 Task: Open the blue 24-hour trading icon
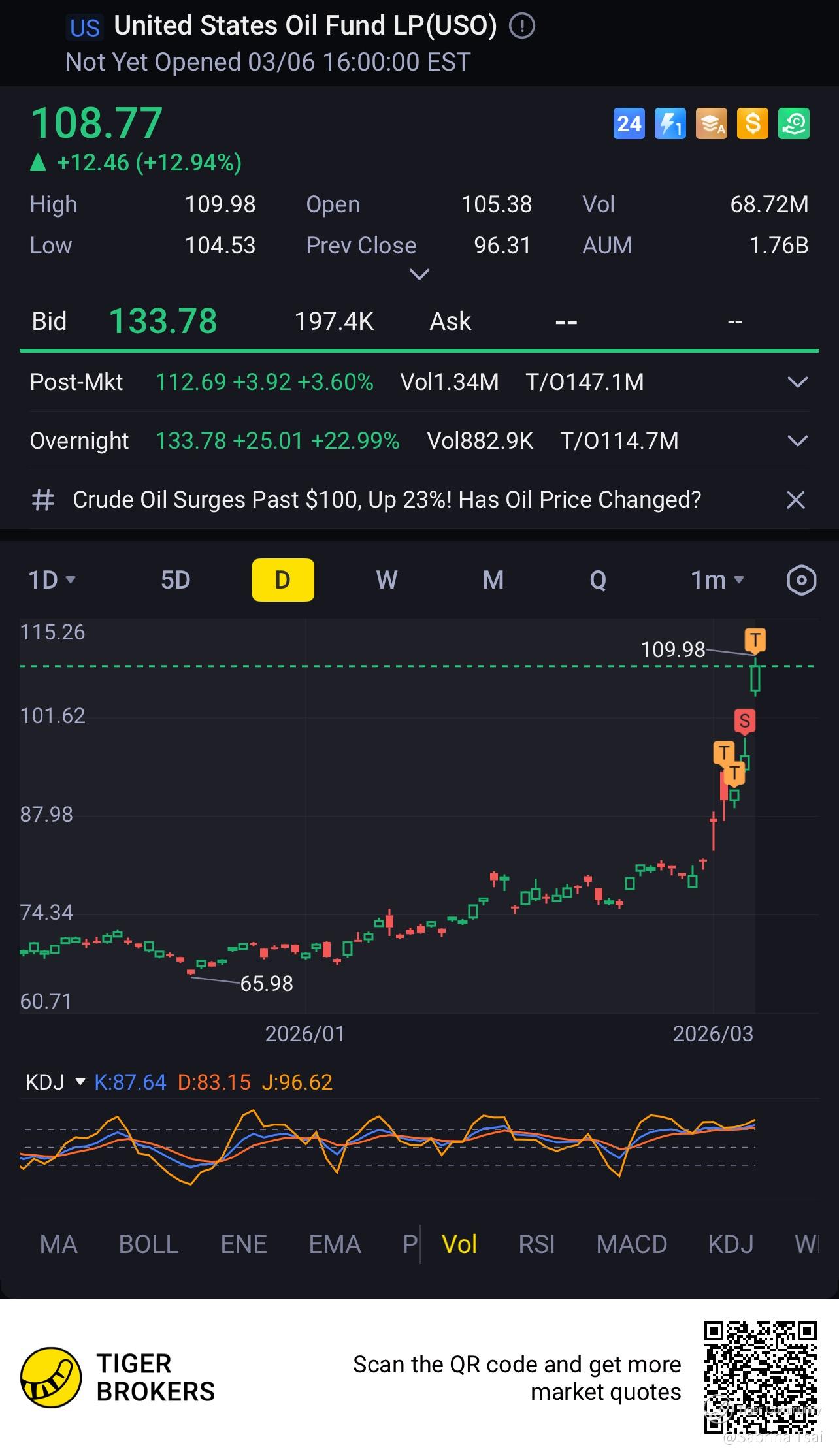tap(629, 123)
